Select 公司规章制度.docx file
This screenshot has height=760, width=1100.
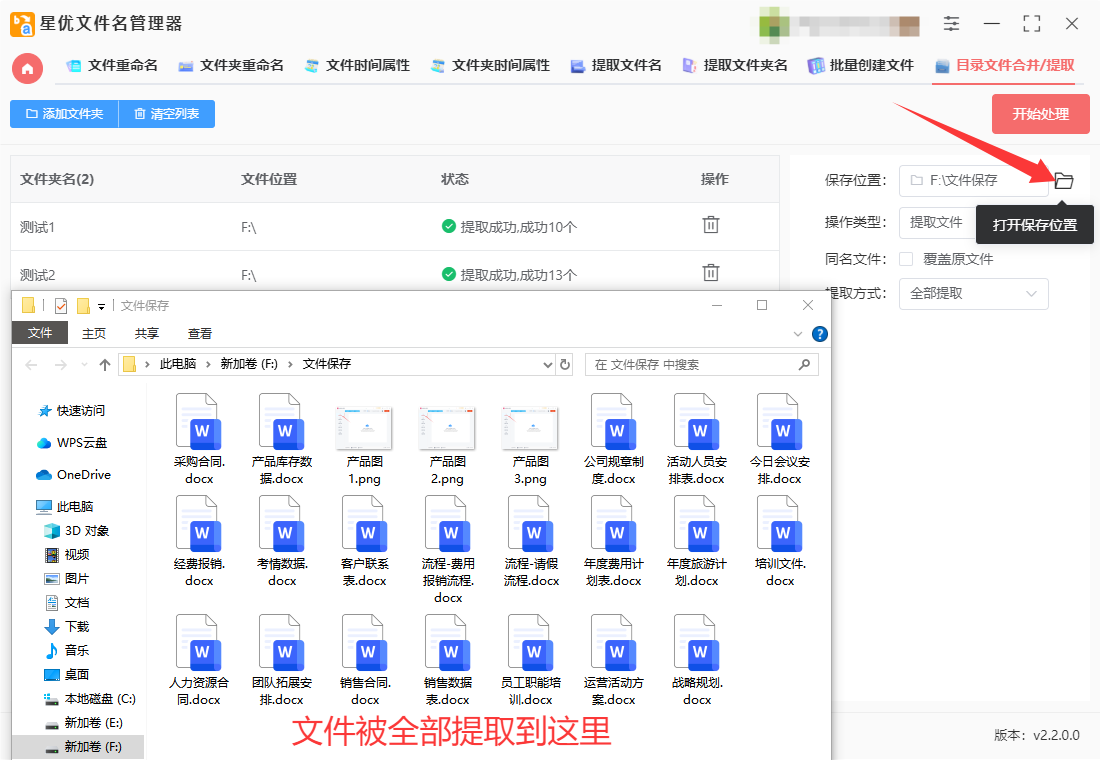tap(614, 440)
